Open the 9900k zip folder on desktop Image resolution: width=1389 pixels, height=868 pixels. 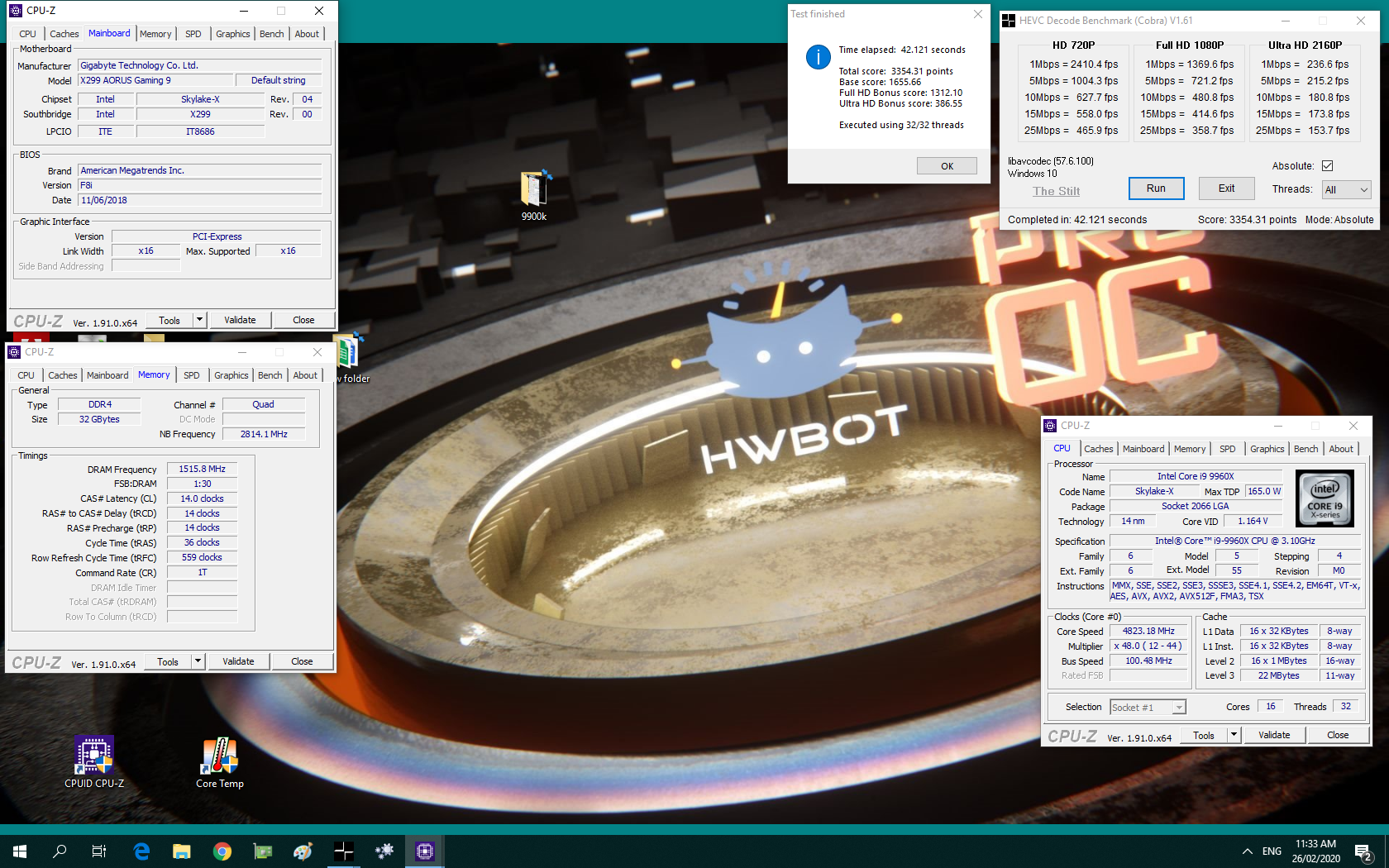point(534,195)
